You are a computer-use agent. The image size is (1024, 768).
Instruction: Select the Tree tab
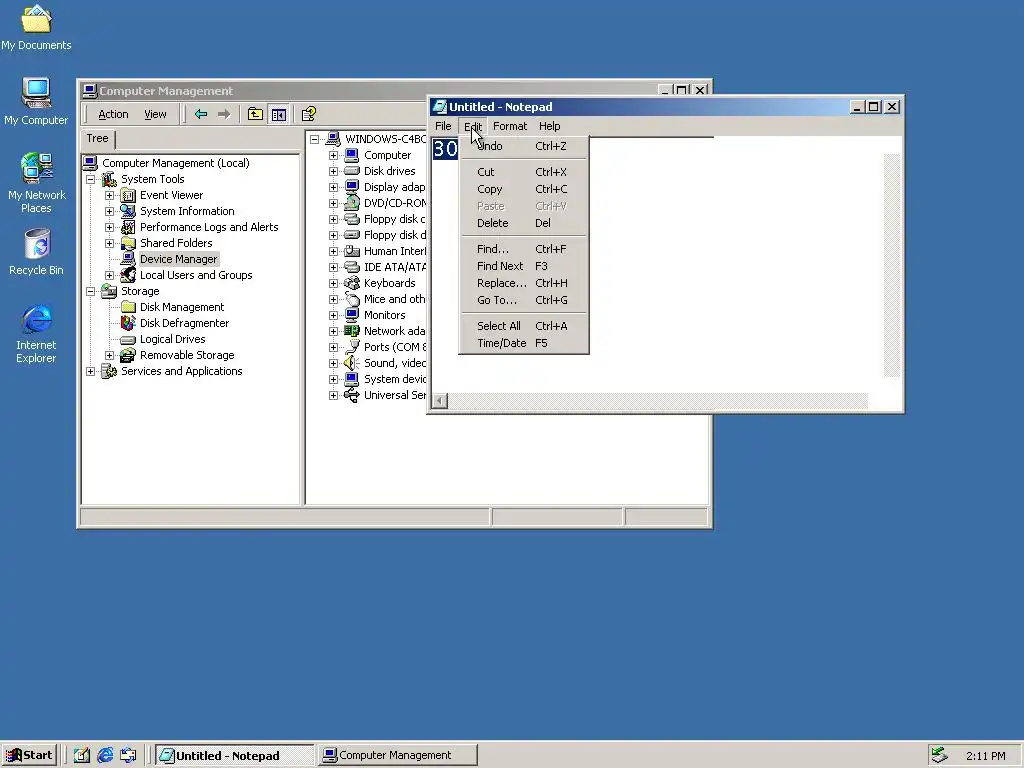tap(97, 138)
